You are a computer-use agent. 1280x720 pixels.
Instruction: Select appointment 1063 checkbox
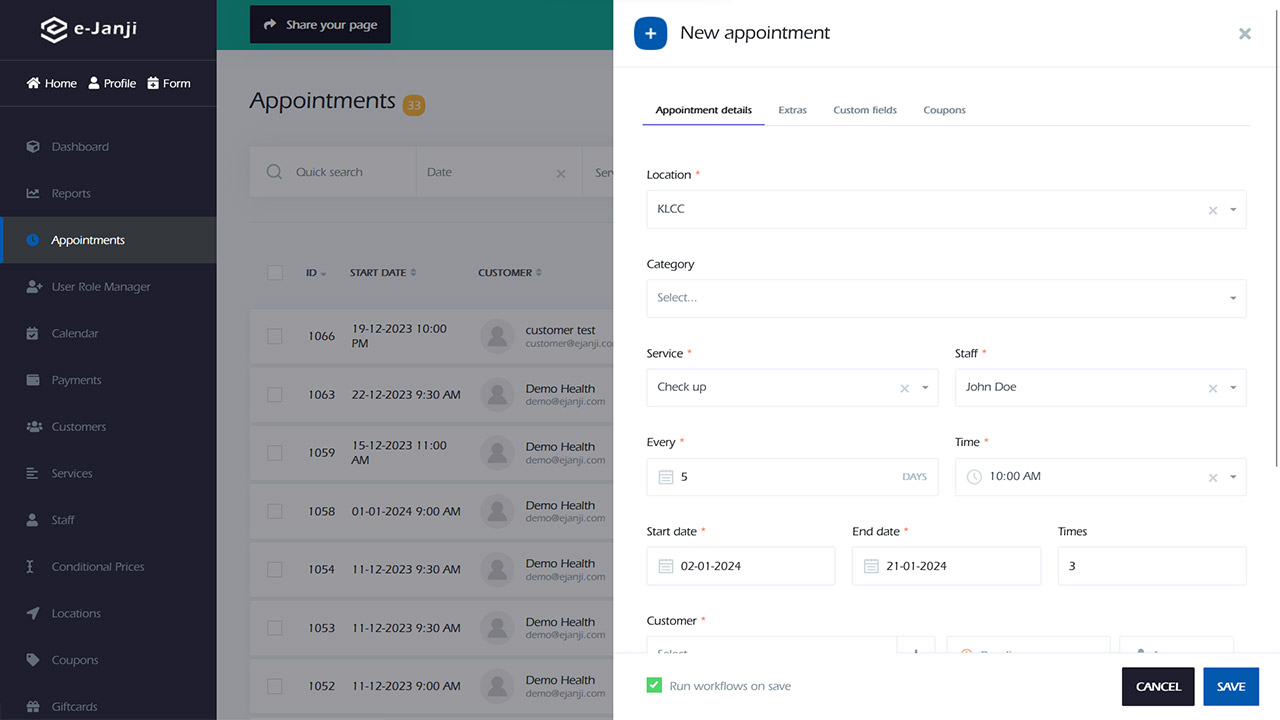(275, 395)
